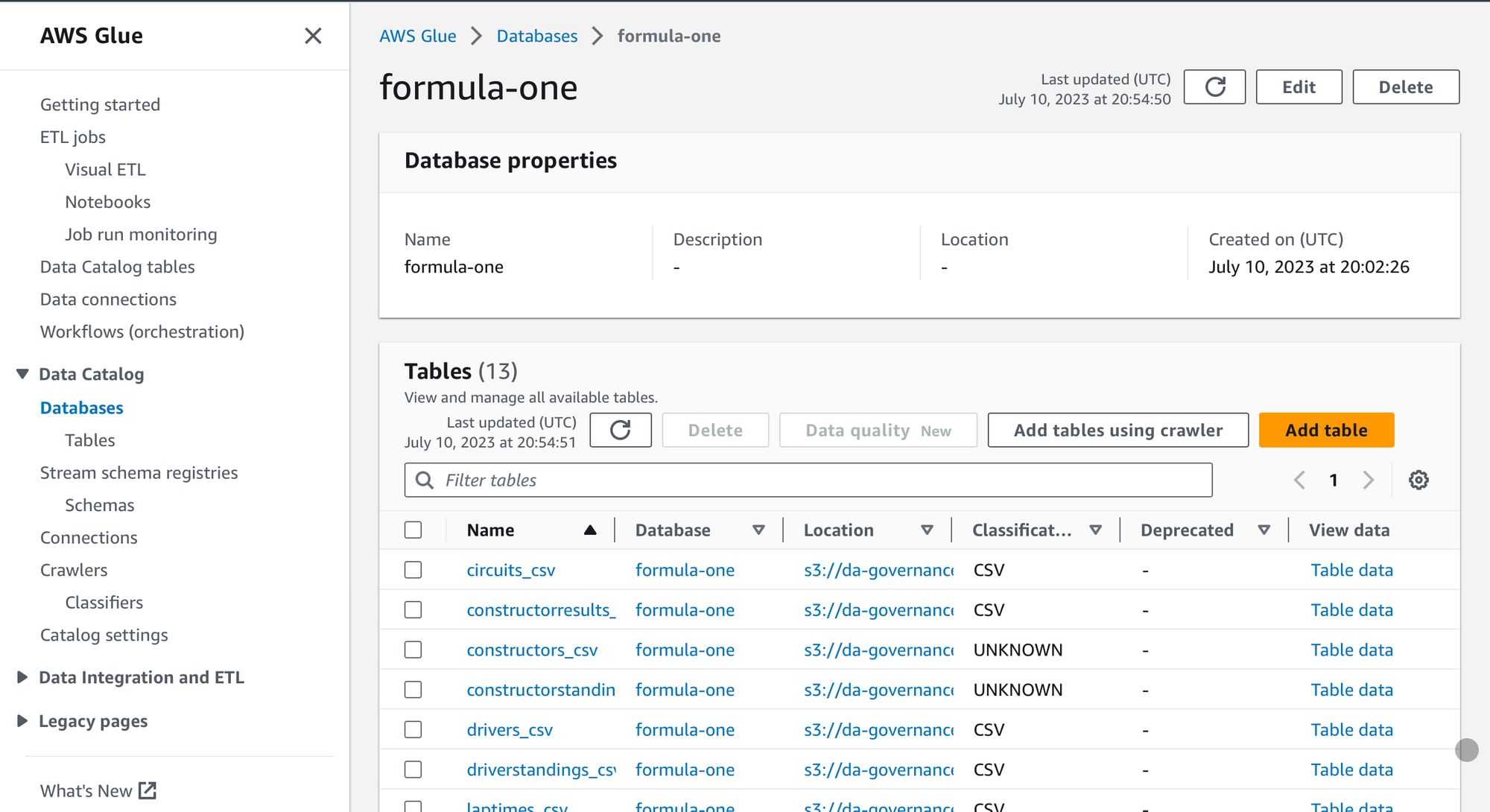Open the table settings gear icon
Screen dimensions: 1490x812
[1418, 480]
